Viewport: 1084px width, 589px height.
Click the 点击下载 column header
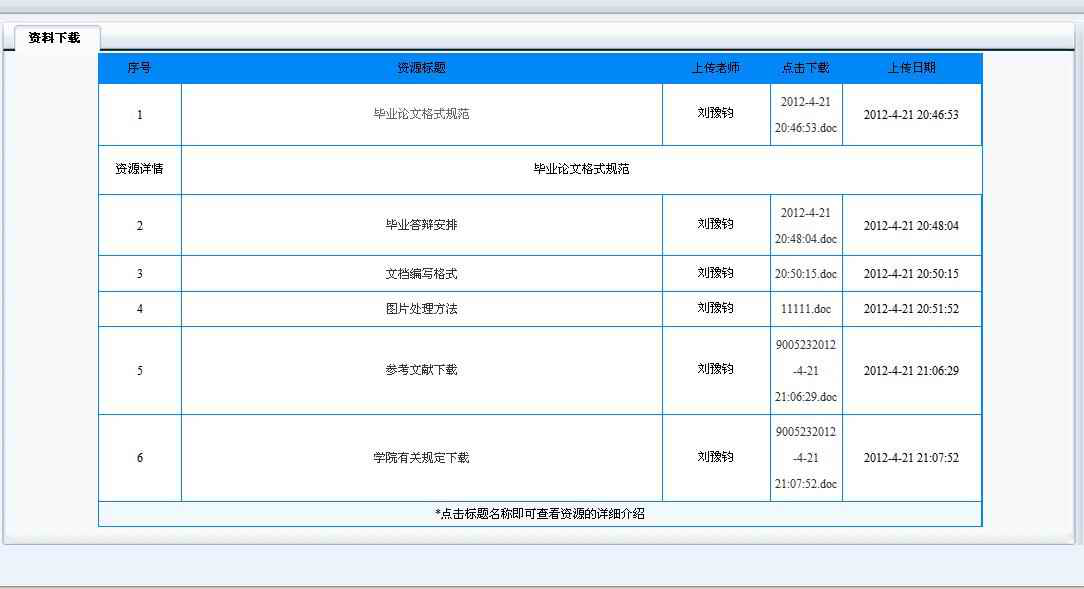[805, 68]
